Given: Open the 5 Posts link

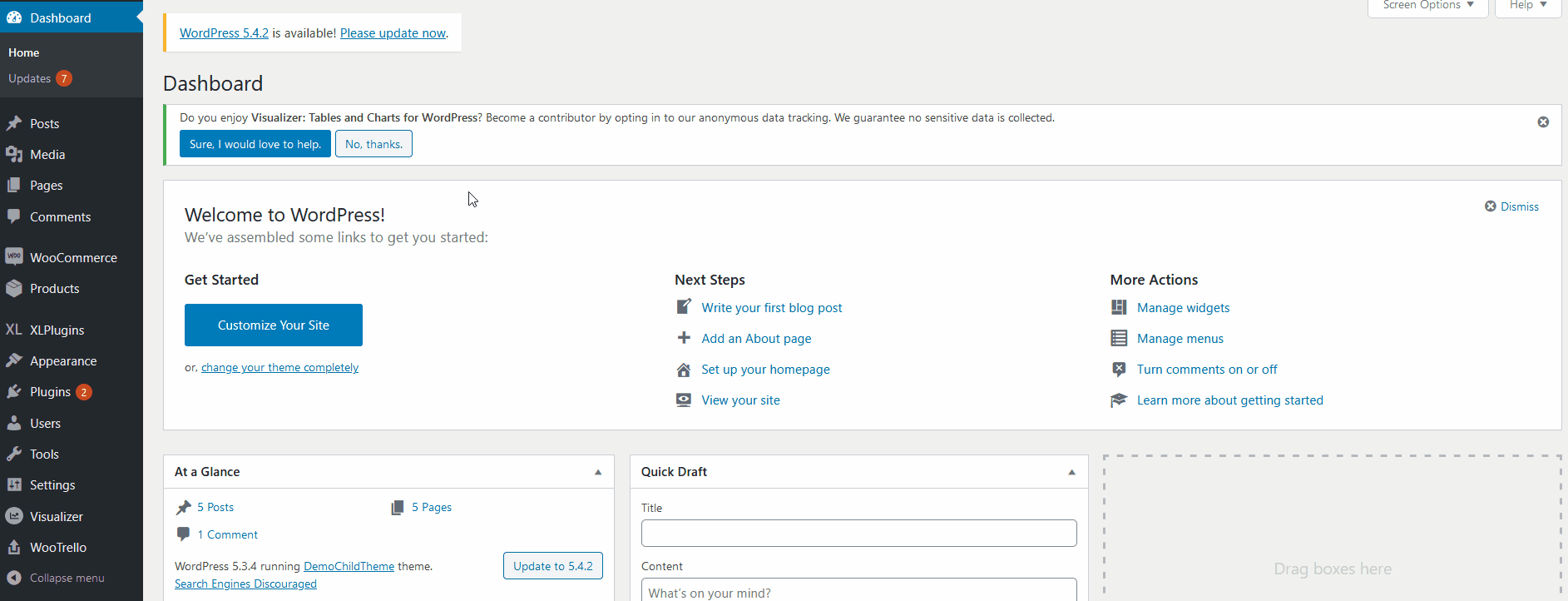Looking at the screenshot, I should (215, 507).
